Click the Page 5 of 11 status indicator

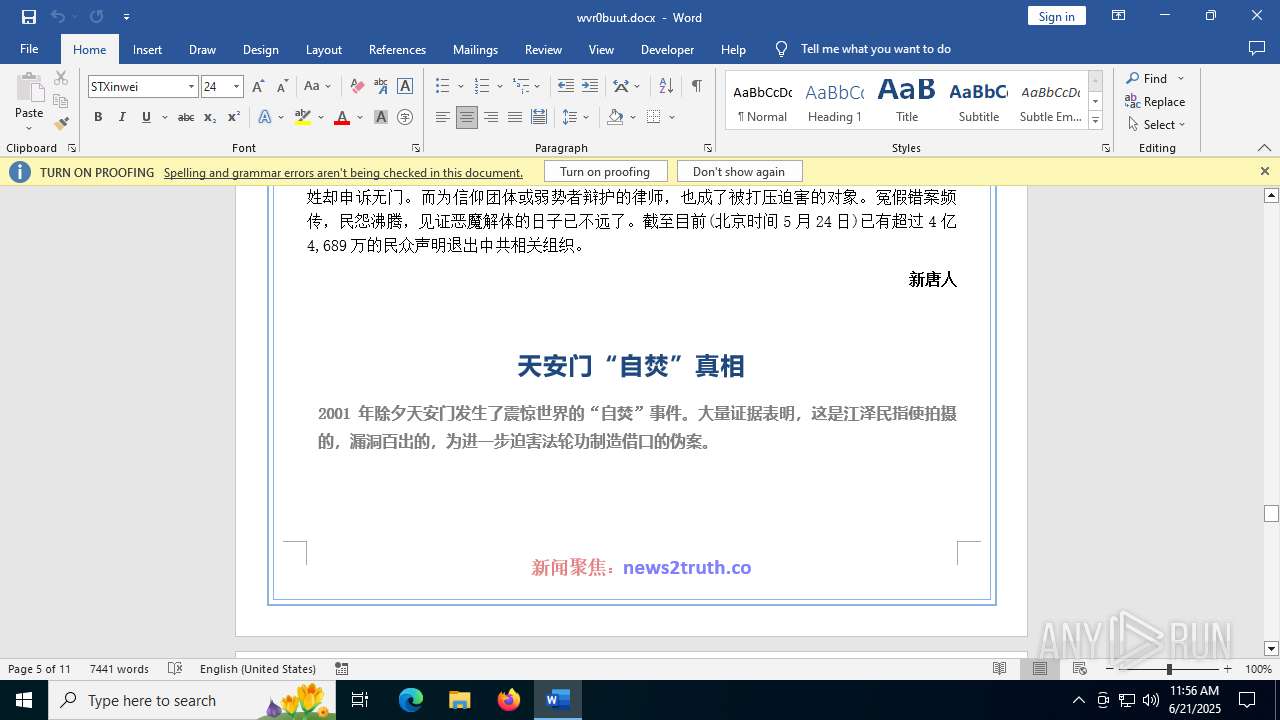point(39,669)
